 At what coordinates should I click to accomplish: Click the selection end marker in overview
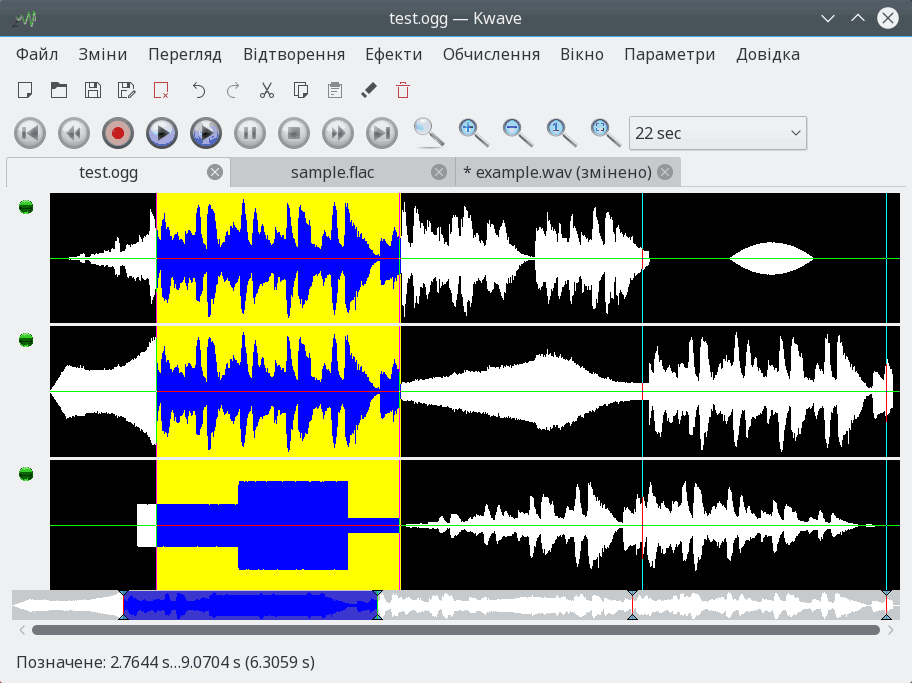tap(377, 605)
